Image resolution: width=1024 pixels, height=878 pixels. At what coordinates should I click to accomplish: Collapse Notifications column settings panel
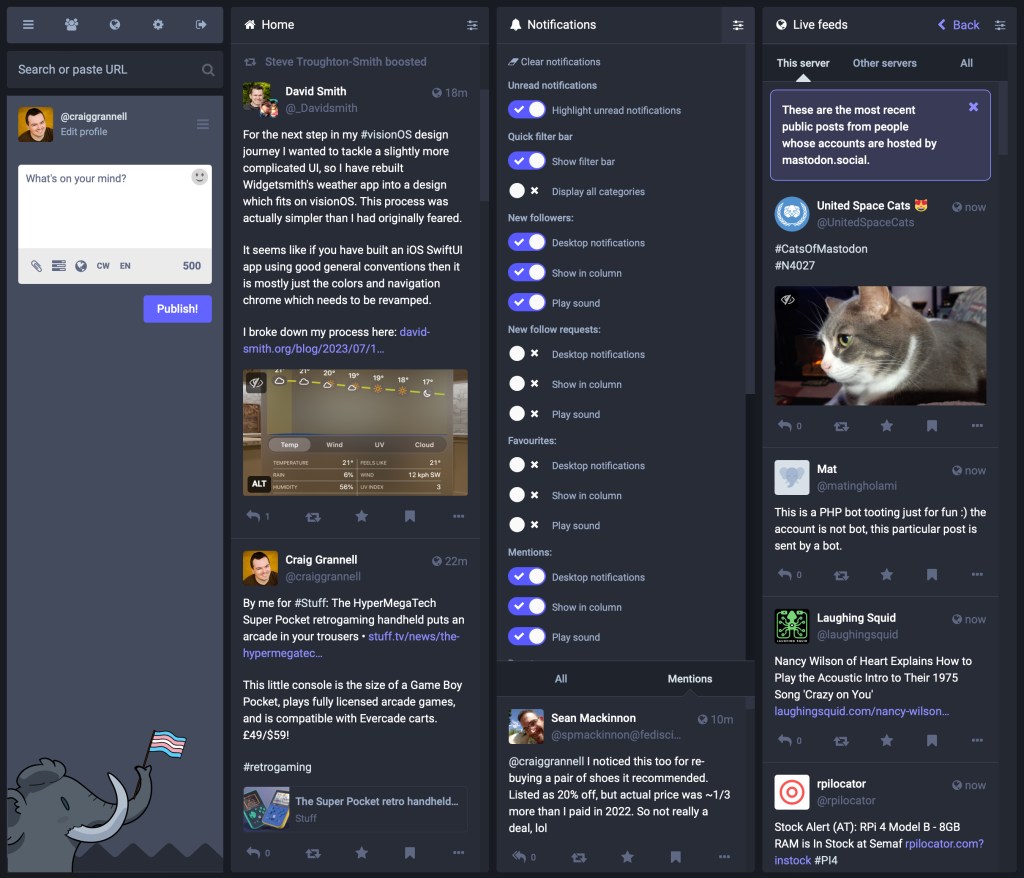click(x=738, y=25)
